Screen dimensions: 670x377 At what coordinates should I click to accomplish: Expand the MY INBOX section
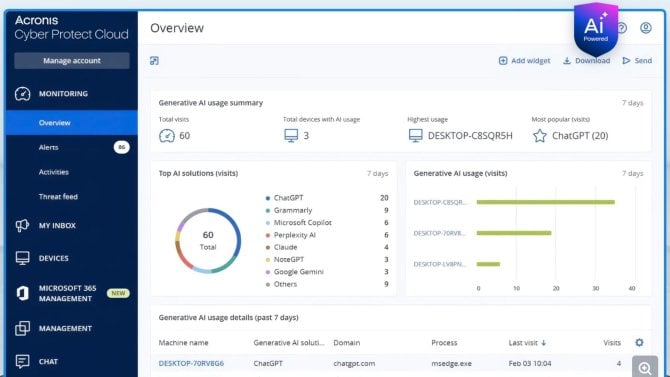click(x=57, y=225)
